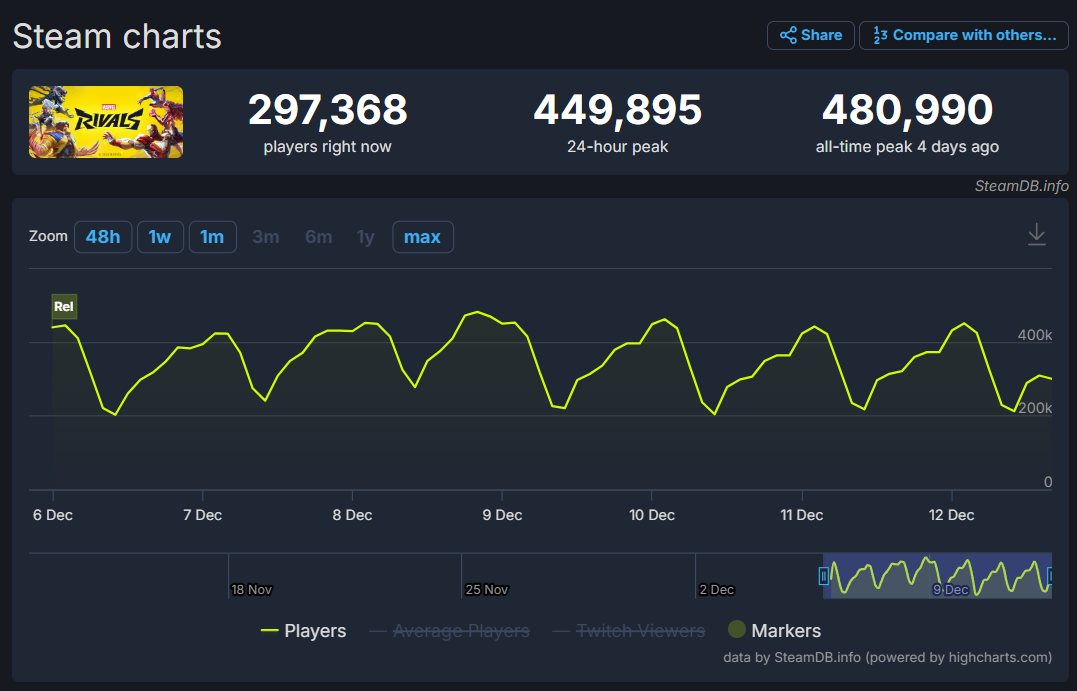Enable the Twitch Viewers series
1077x691 pixels.
click(x=628, y=631)
